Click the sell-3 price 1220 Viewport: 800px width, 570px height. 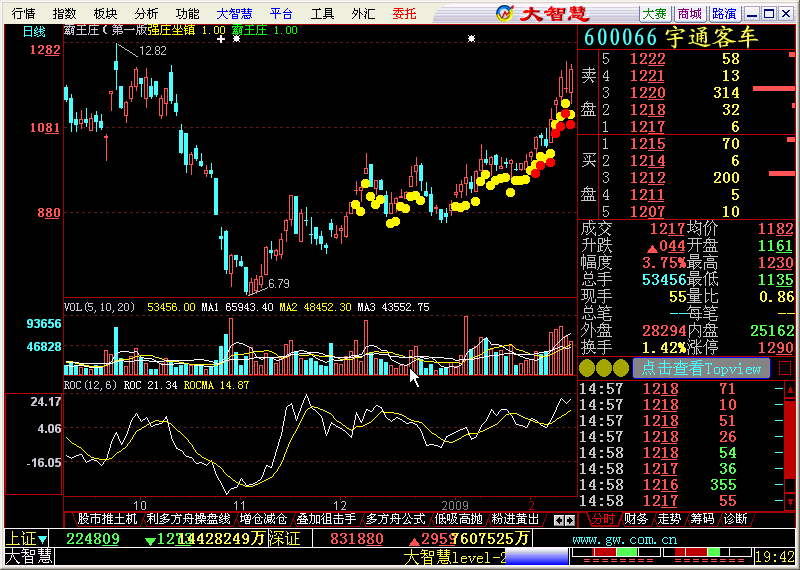coord(647,93)
